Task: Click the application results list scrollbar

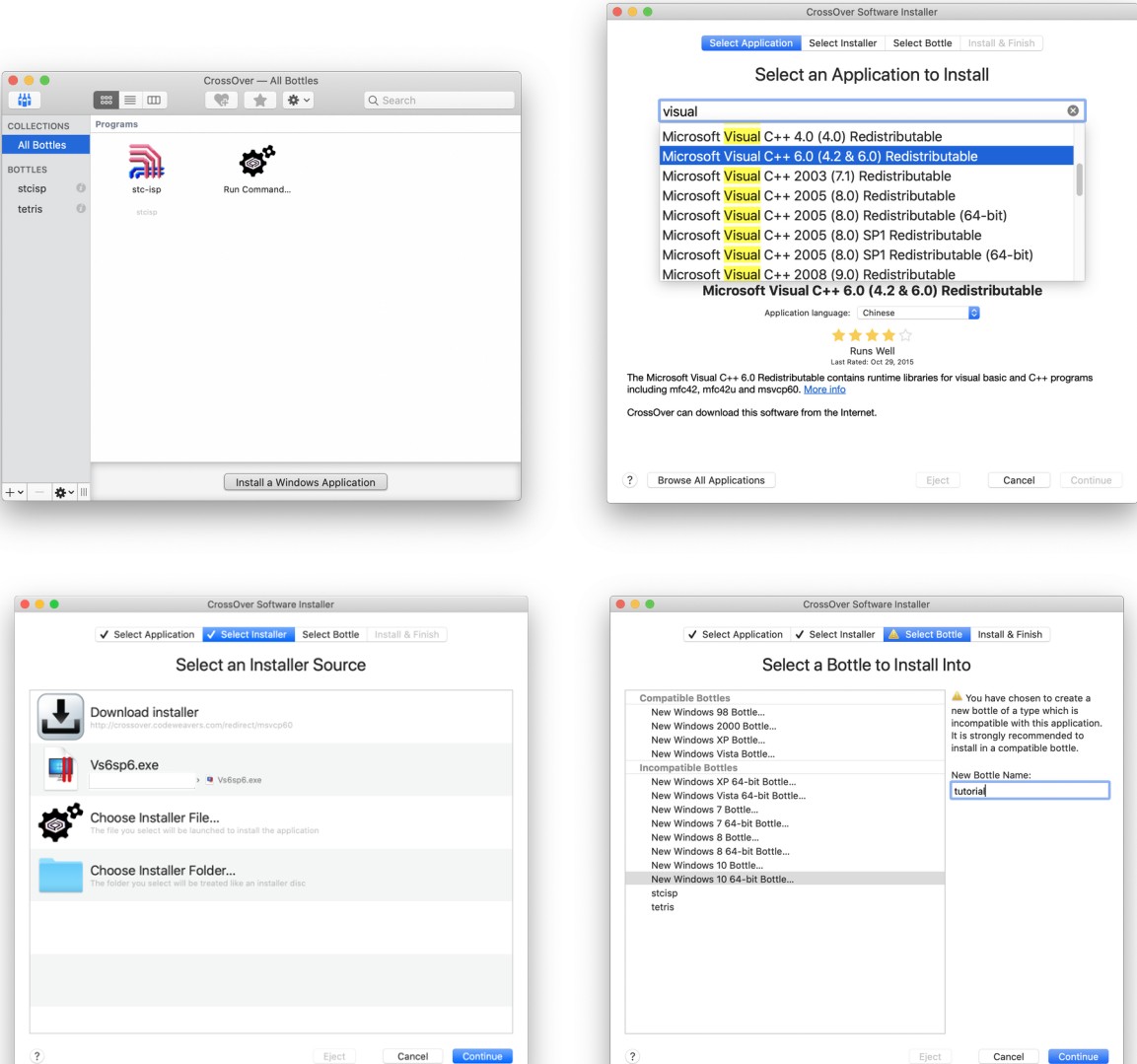Action: (x=1079, y=179)
